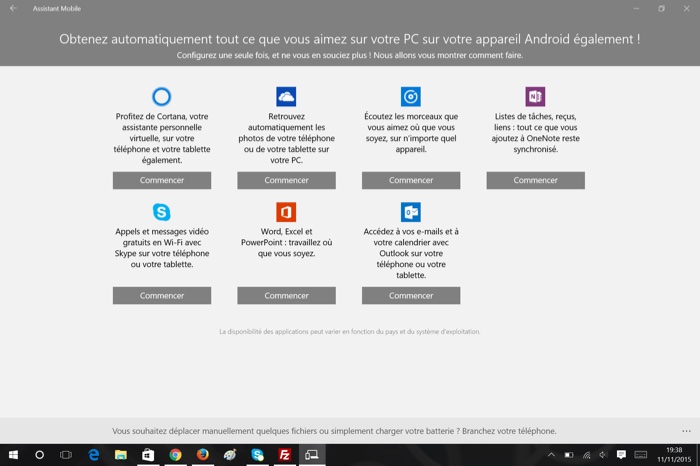
Task: Go back with the title bar arrow
Action: (x=13, y=8)
